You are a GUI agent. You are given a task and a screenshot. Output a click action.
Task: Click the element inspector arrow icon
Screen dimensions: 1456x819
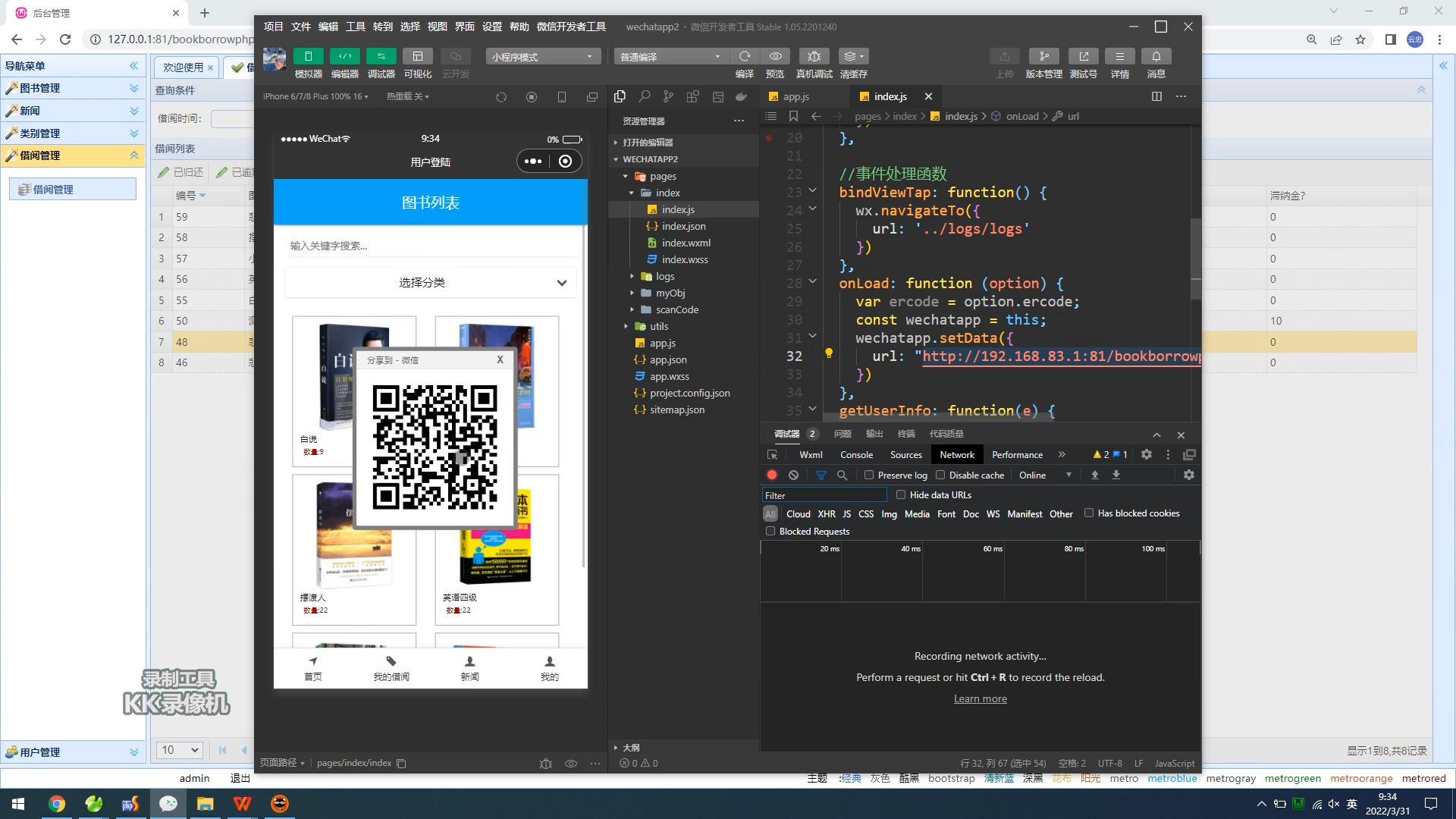point(772,454)
